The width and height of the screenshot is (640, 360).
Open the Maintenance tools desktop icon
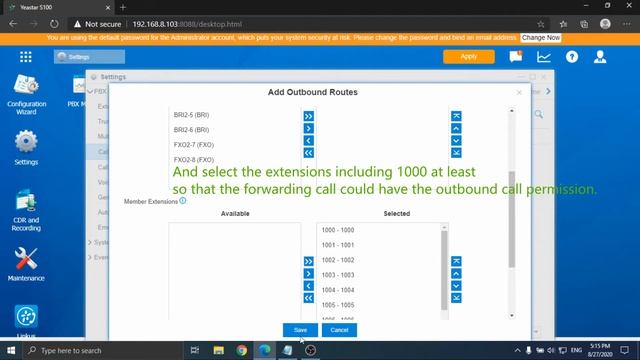click(x=26, y=264)
